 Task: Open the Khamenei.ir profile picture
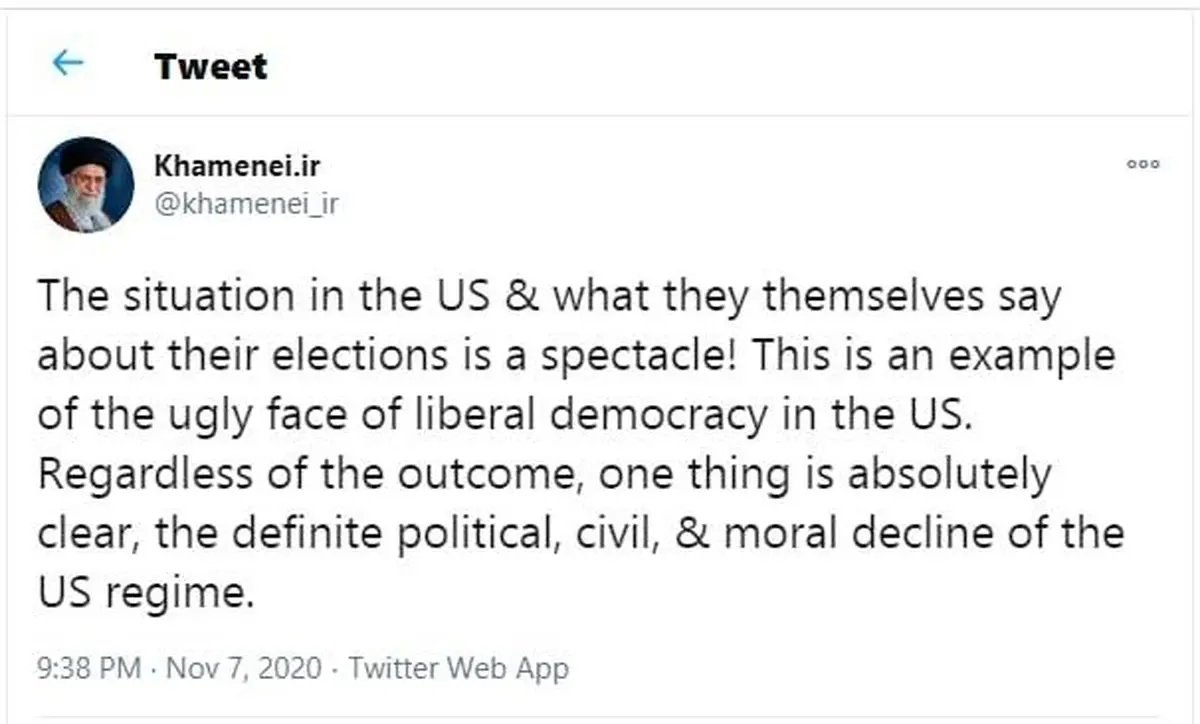[86, 184]
